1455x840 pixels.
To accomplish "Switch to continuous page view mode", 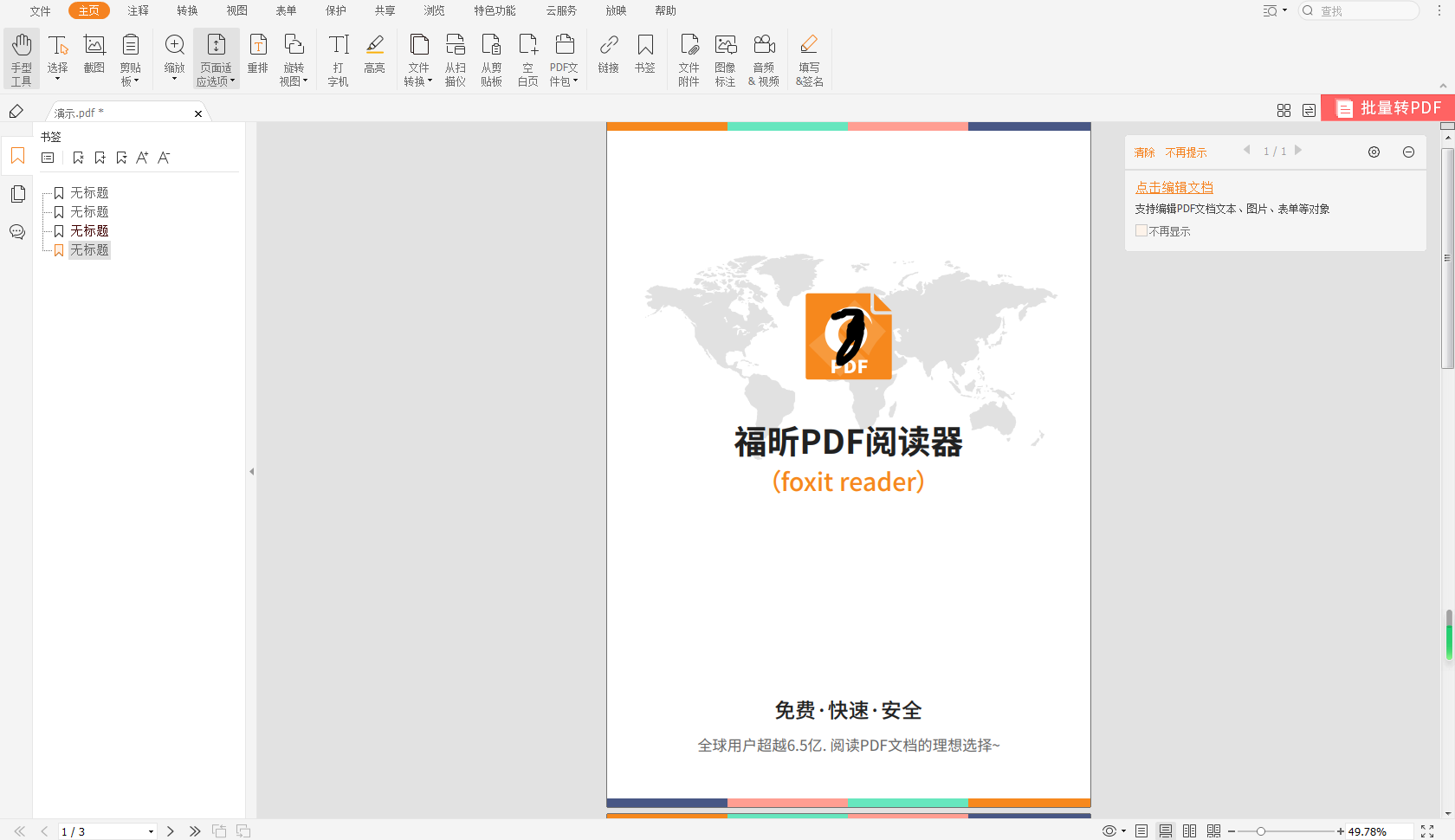I will click(x=1166, y=831).
